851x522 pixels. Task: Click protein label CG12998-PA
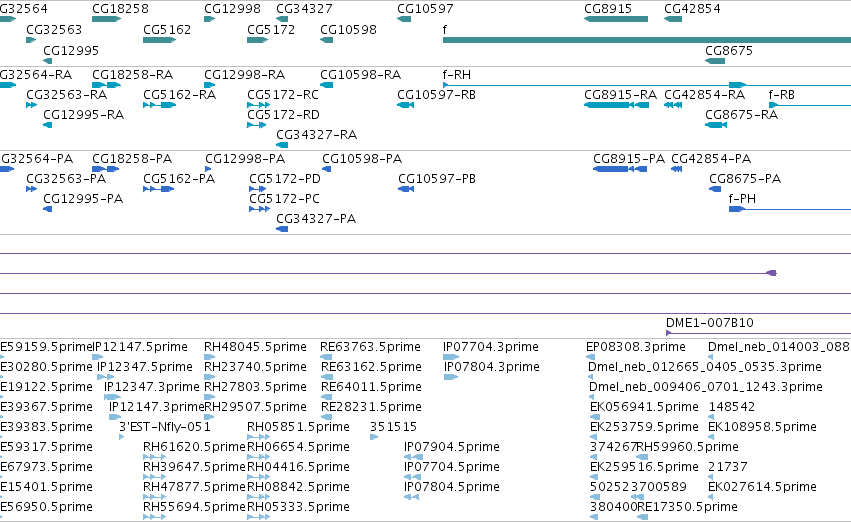coord(245,159)
